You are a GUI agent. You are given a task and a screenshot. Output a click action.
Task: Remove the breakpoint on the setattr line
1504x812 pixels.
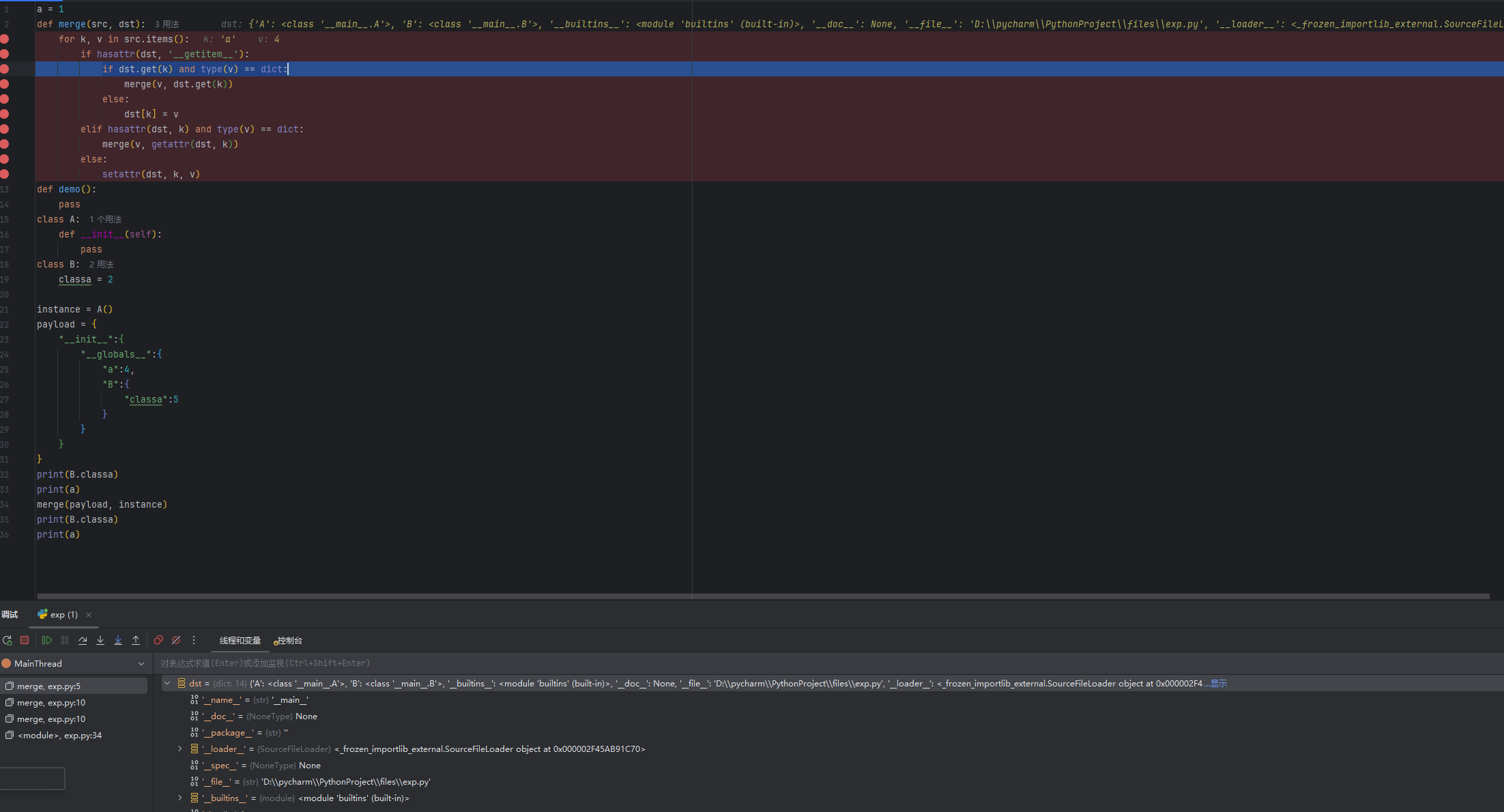tap(5, 174)
